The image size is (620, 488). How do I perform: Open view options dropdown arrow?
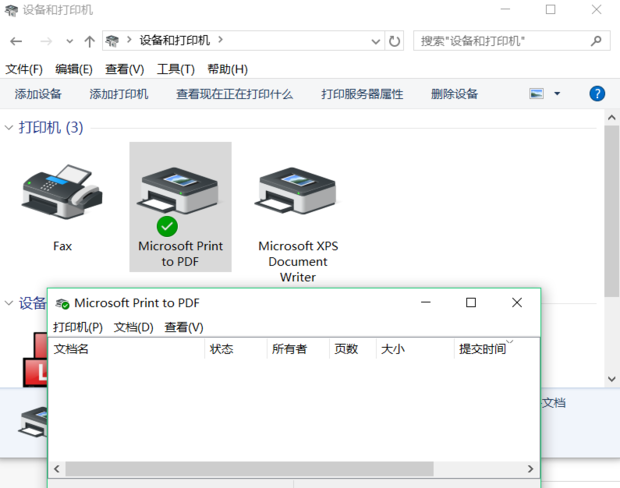click(557, 94)
